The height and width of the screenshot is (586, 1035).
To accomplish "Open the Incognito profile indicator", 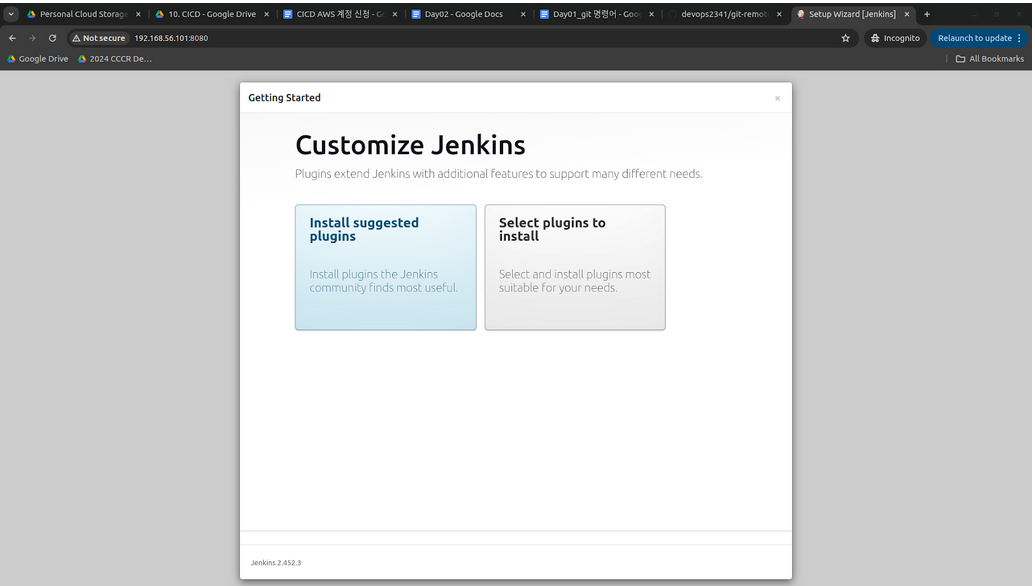I will 896,38.
